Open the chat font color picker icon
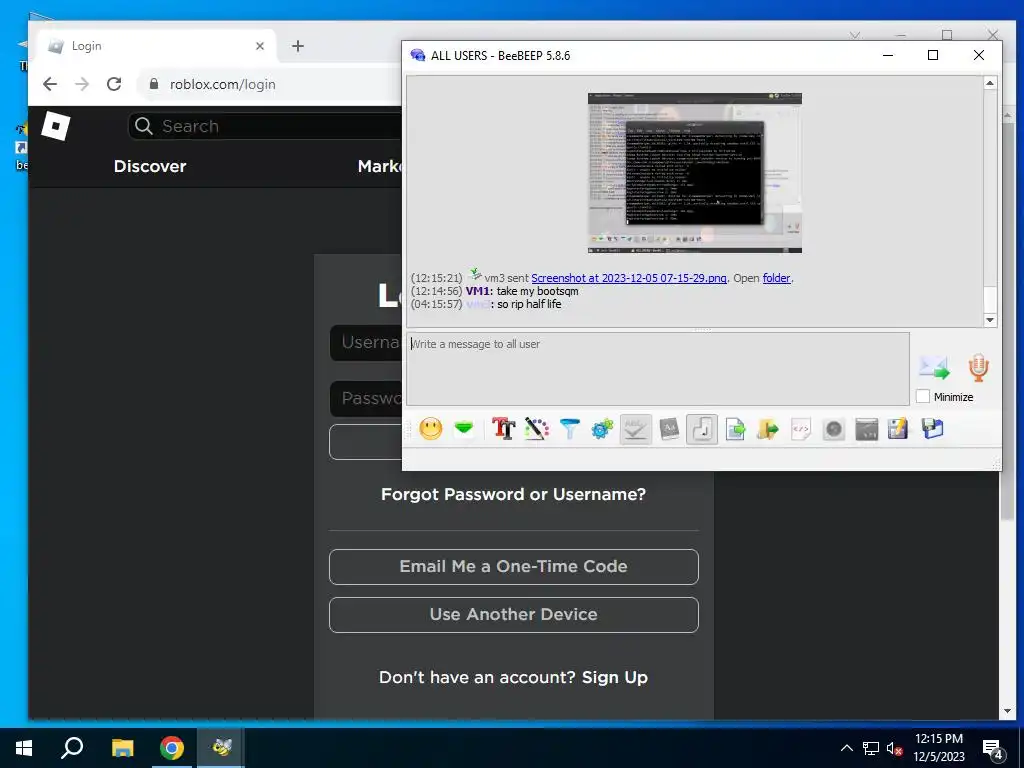The width and height of the screenshot is (1024, 768). (x=536, y=429)
